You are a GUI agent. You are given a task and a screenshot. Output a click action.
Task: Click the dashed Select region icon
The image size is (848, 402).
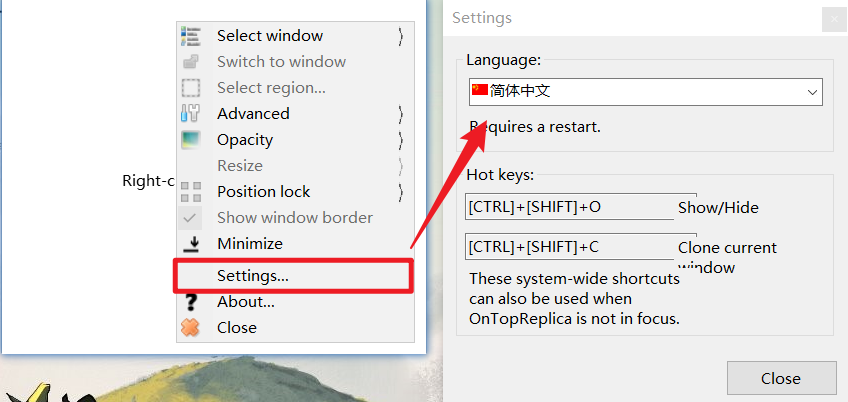click(190, 88)
